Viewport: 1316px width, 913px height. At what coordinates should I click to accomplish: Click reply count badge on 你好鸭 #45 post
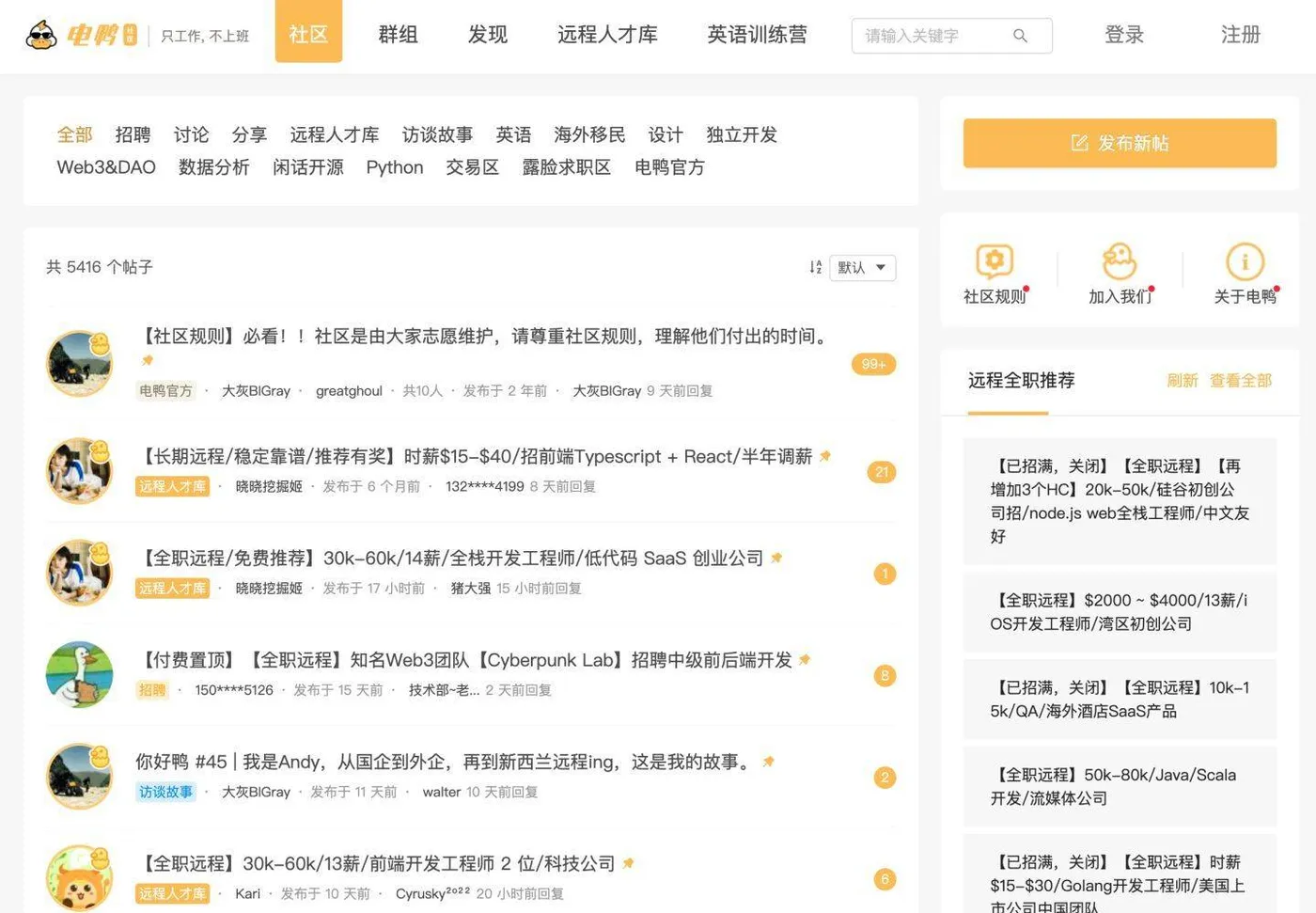pyautogui.click(x=885, y=778)
